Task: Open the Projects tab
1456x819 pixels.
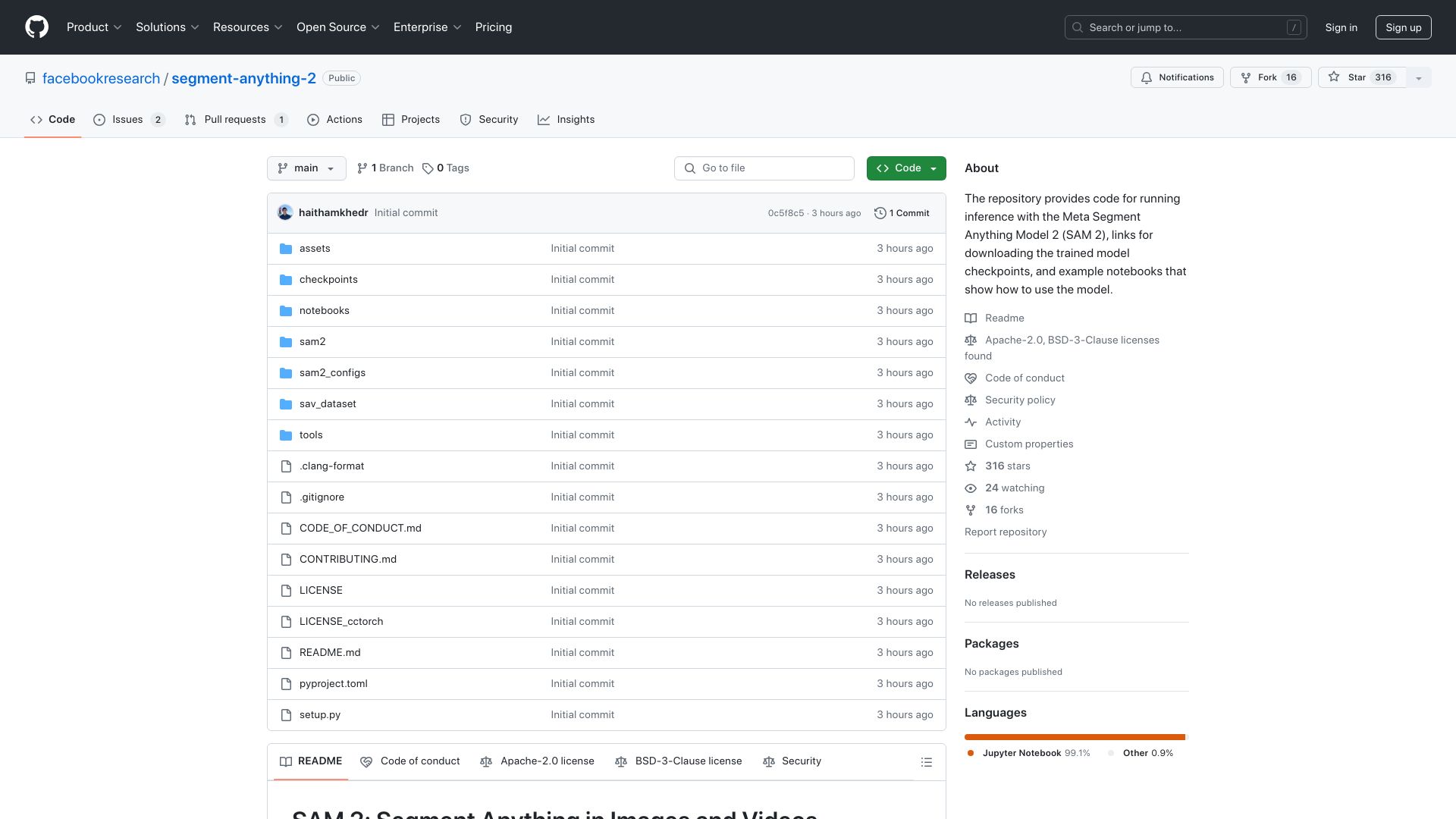Action: click(x=411, y=120)
